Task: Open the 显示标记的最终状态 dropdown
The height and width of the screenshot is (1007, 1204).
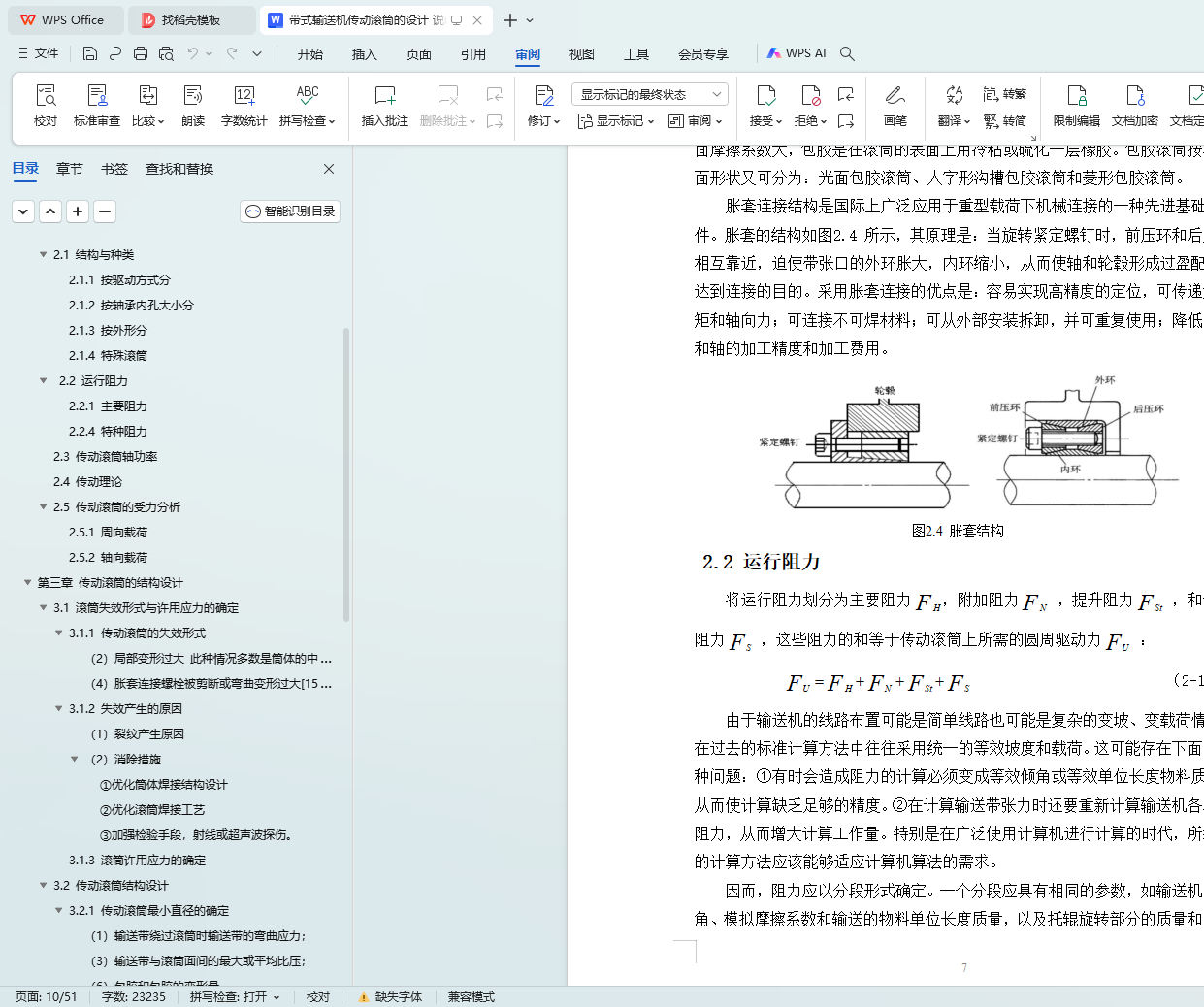Action: (650, 94)
